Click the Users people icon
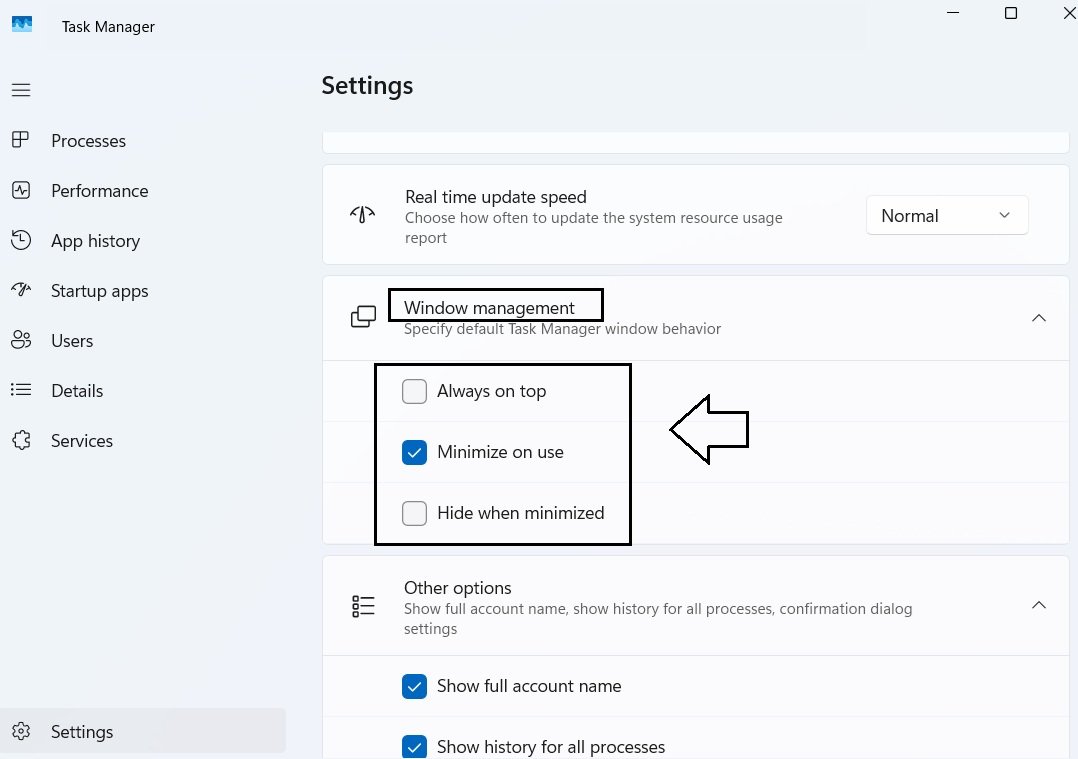The height and width of the screenshot is (759, 1078). (21, 340)
